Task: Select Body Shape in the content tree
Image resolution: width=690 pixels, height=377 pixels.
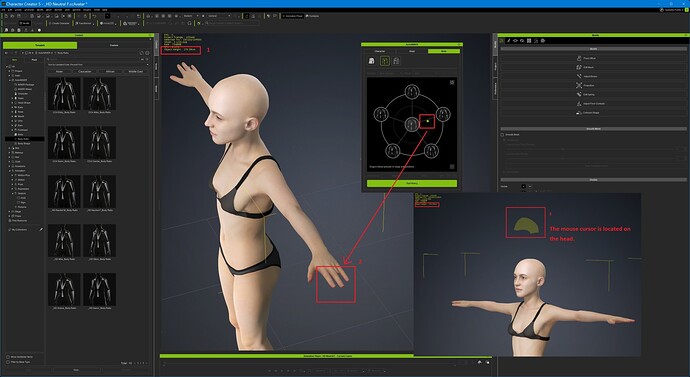Action: click(24, 143)
